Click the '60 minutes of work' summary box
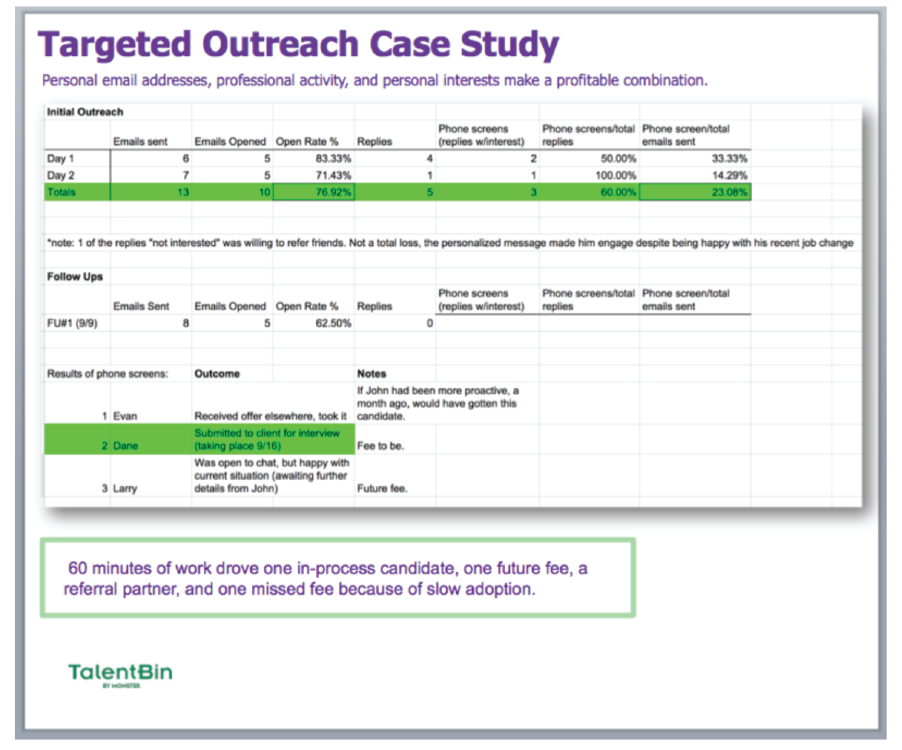 [337, 579]
